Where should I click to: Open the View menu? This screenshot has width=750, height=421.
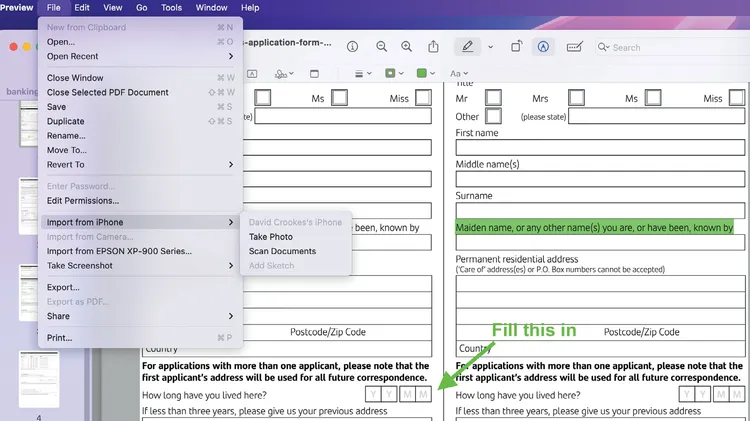(x=113, y=8)
